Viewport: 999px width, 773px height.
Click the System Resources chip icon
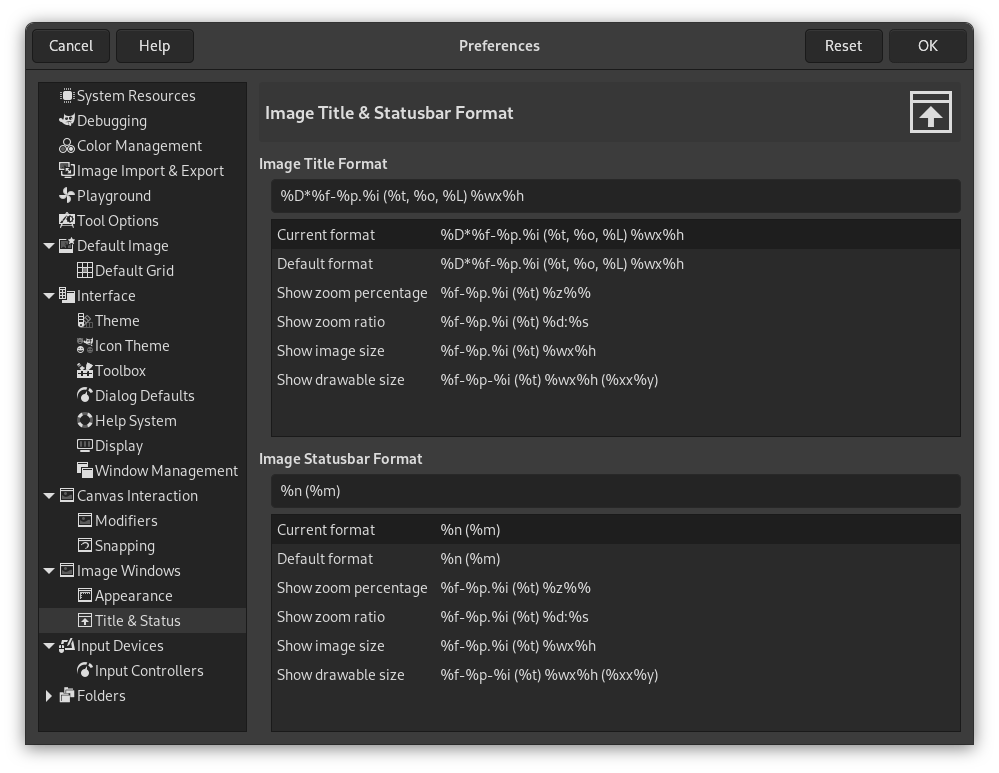coord(66,95)
